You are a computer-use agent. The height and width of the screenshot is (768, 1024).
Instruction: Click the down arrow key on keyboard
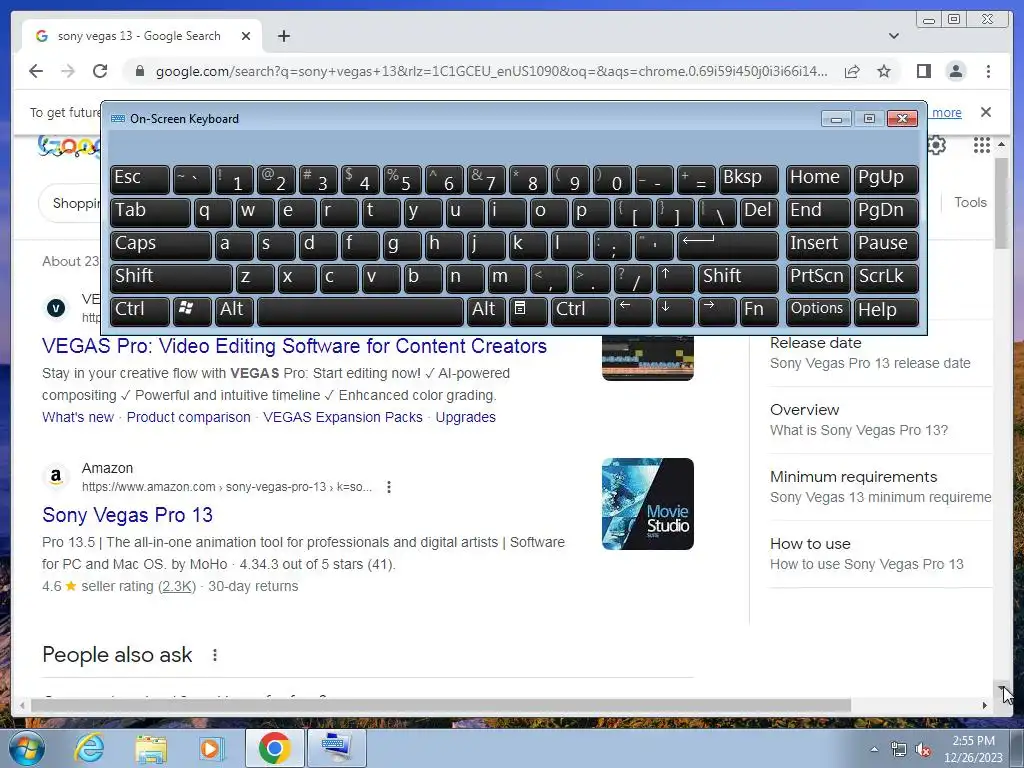pos(675,310)
